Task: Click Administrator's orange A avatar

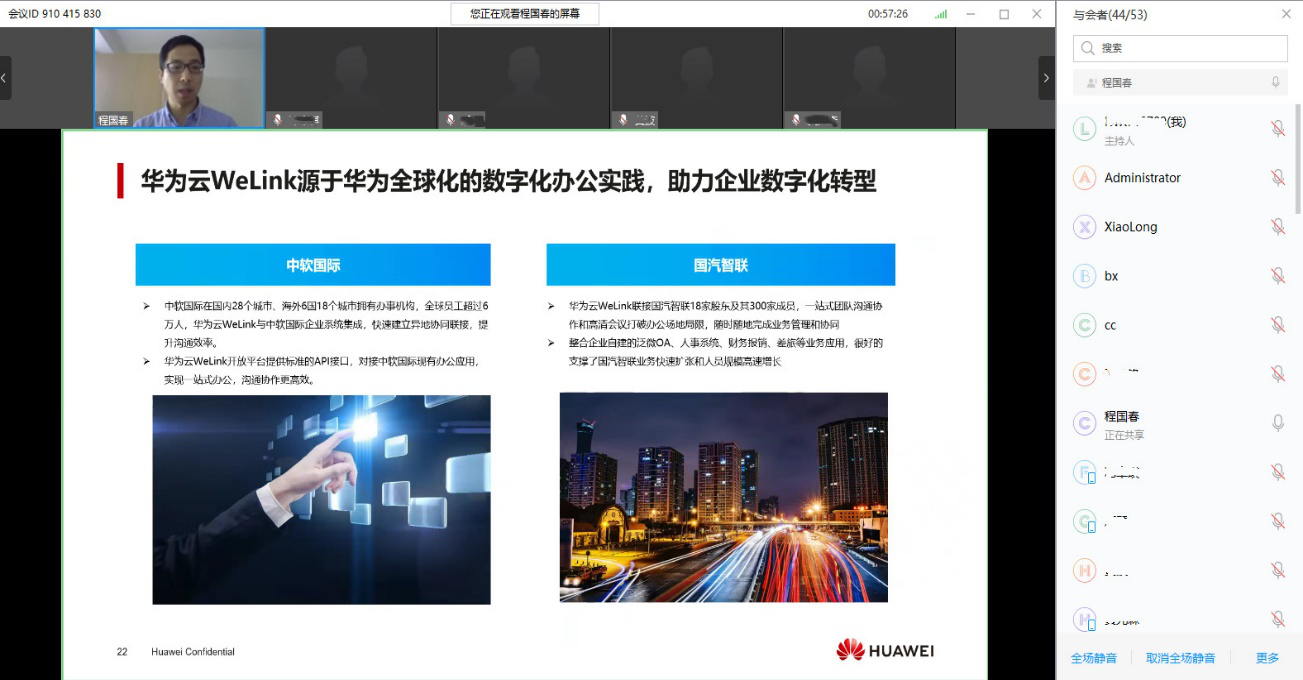Action: point(1085,178)
